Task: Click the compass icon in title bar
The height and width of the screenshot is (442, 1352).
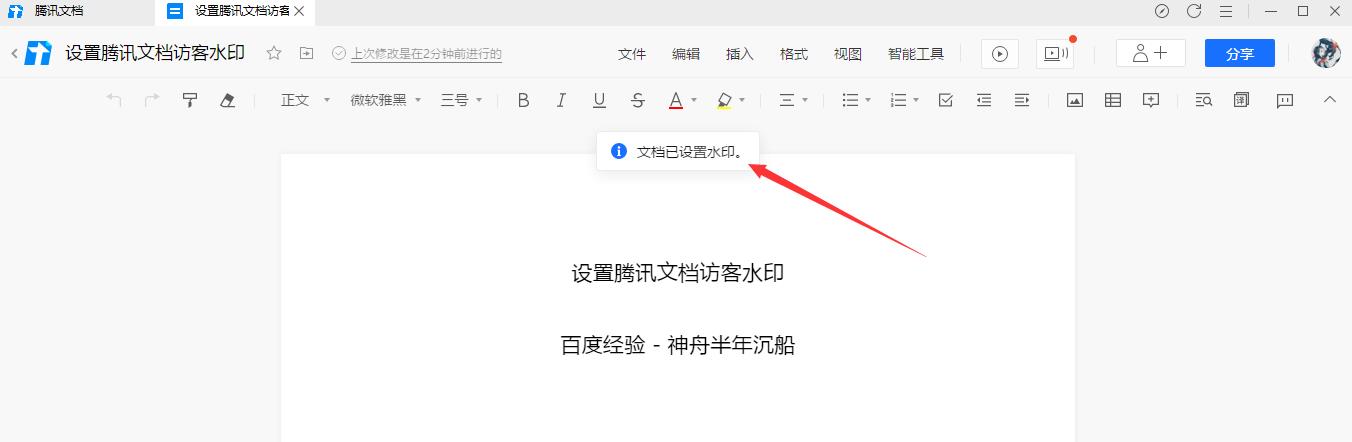Action: 1162,11
